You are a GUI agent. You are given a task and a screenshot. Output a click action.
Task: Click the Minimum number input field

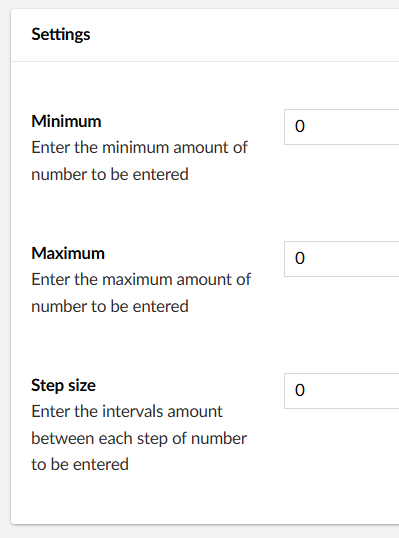point(342,127)
